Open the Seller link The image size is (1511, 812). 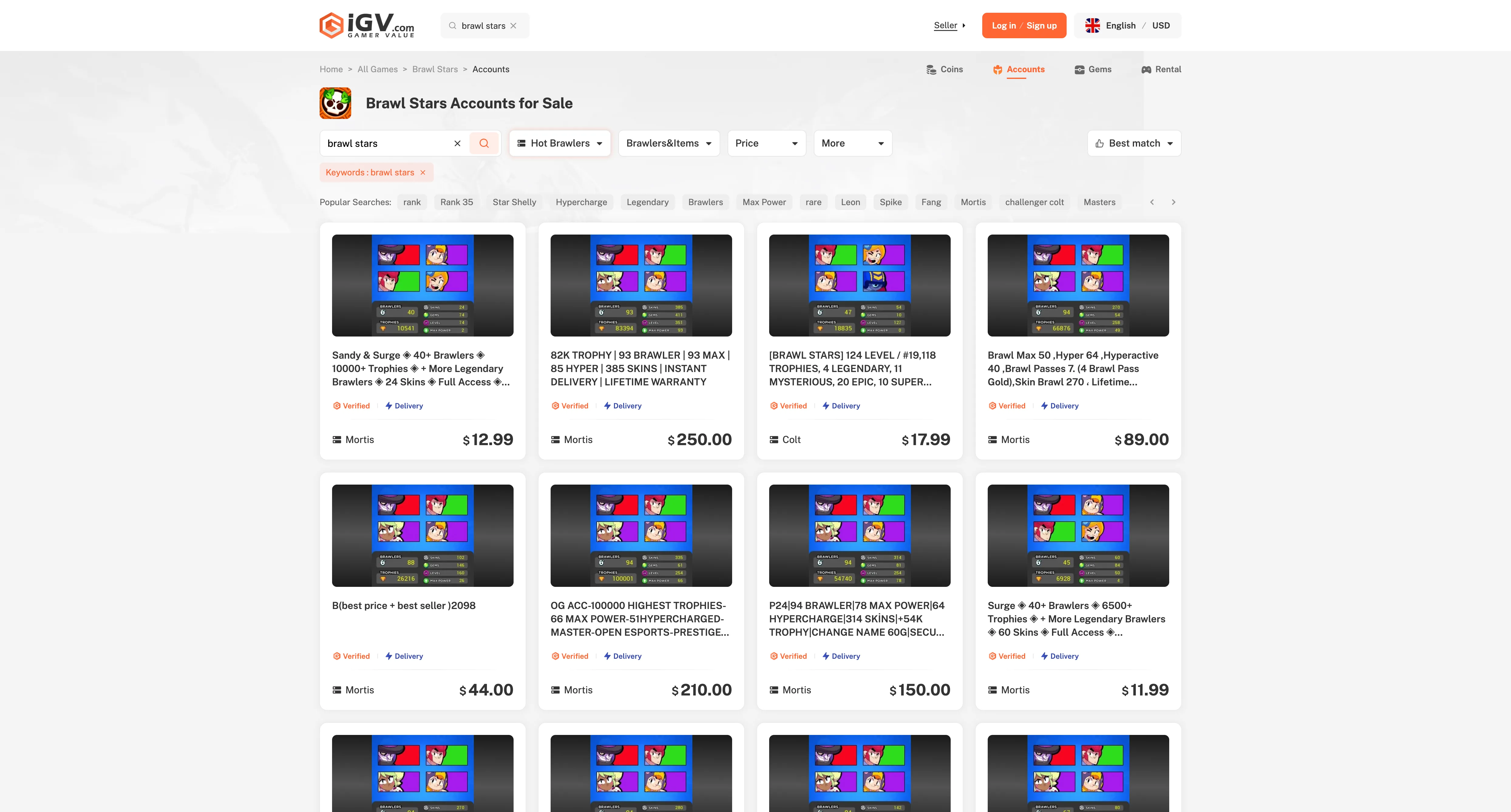click(x=946, y=25)
